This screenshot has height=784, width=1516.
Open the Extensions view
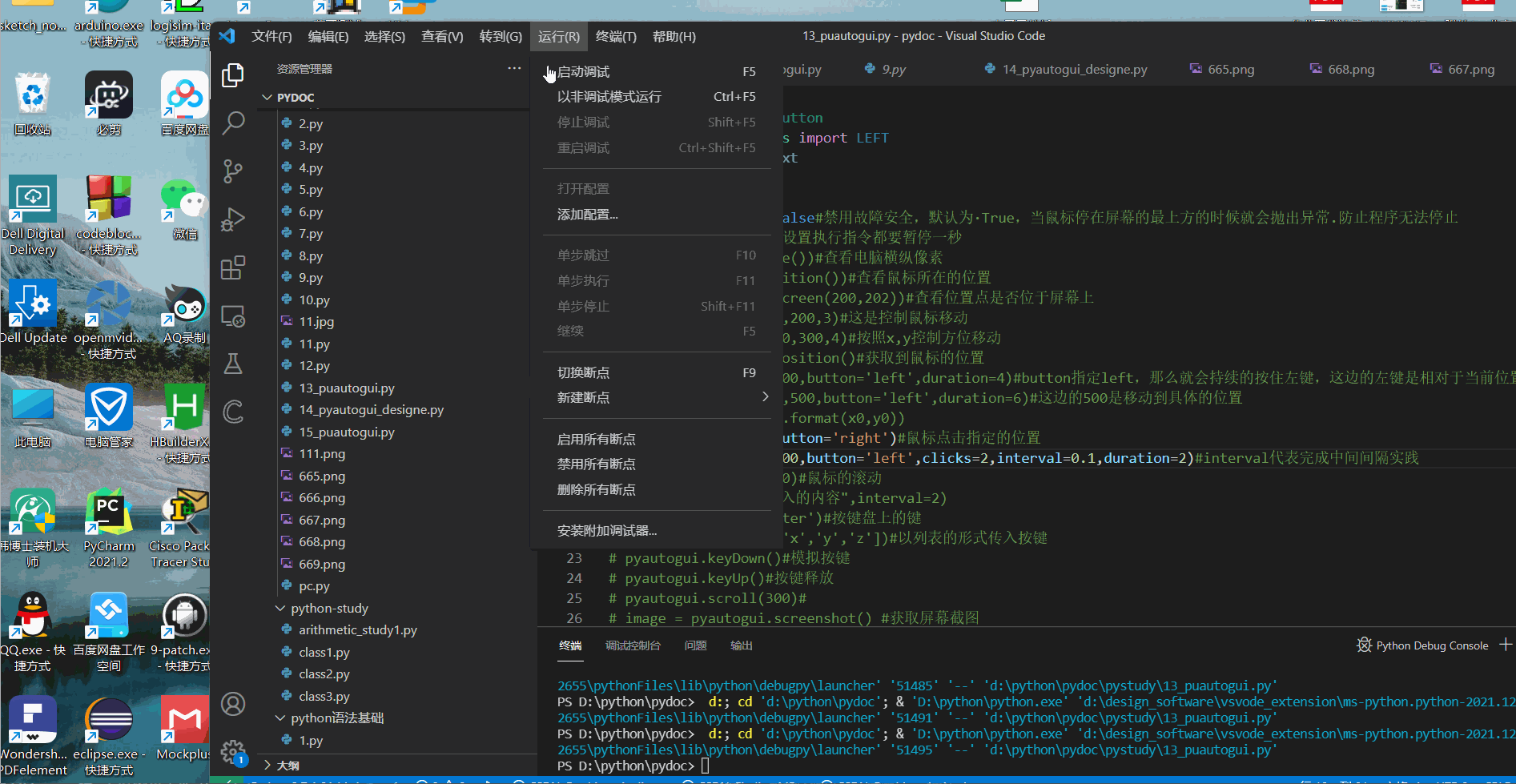click(233, 267)
